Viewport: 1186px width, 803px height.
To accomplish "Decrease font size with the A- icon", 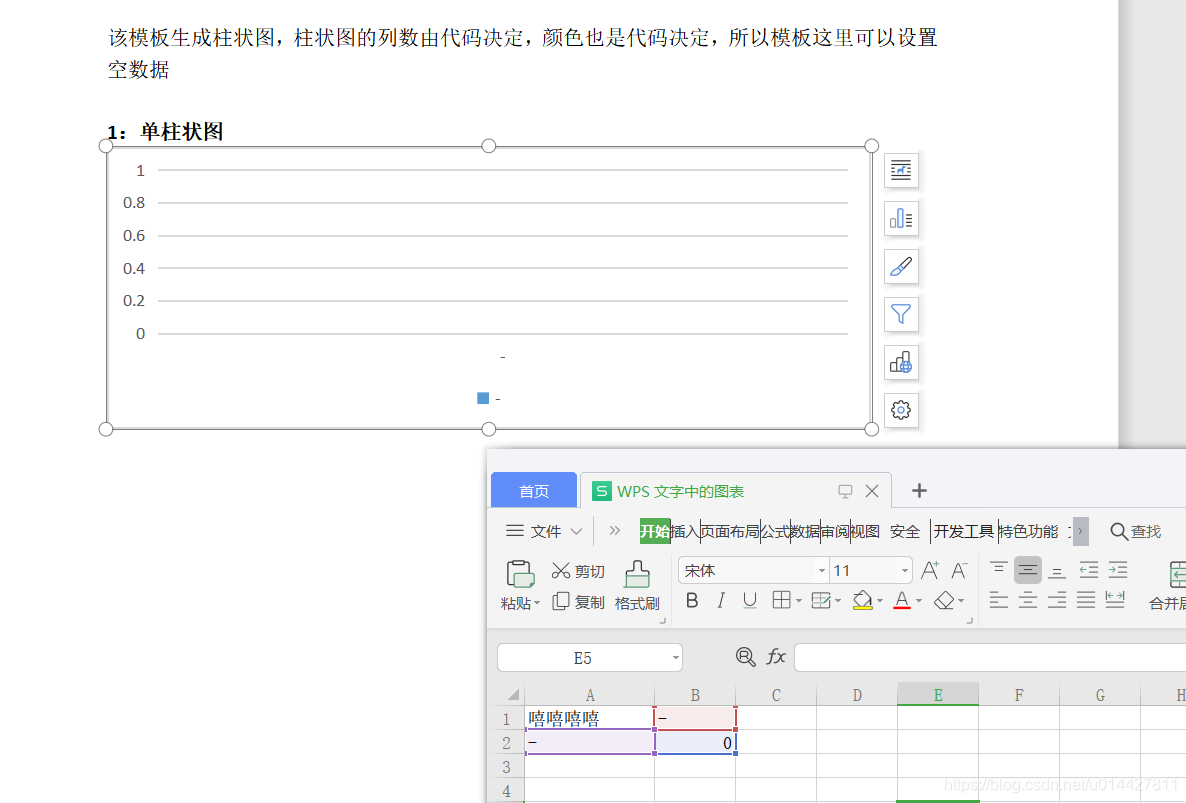I will [960, 570].
